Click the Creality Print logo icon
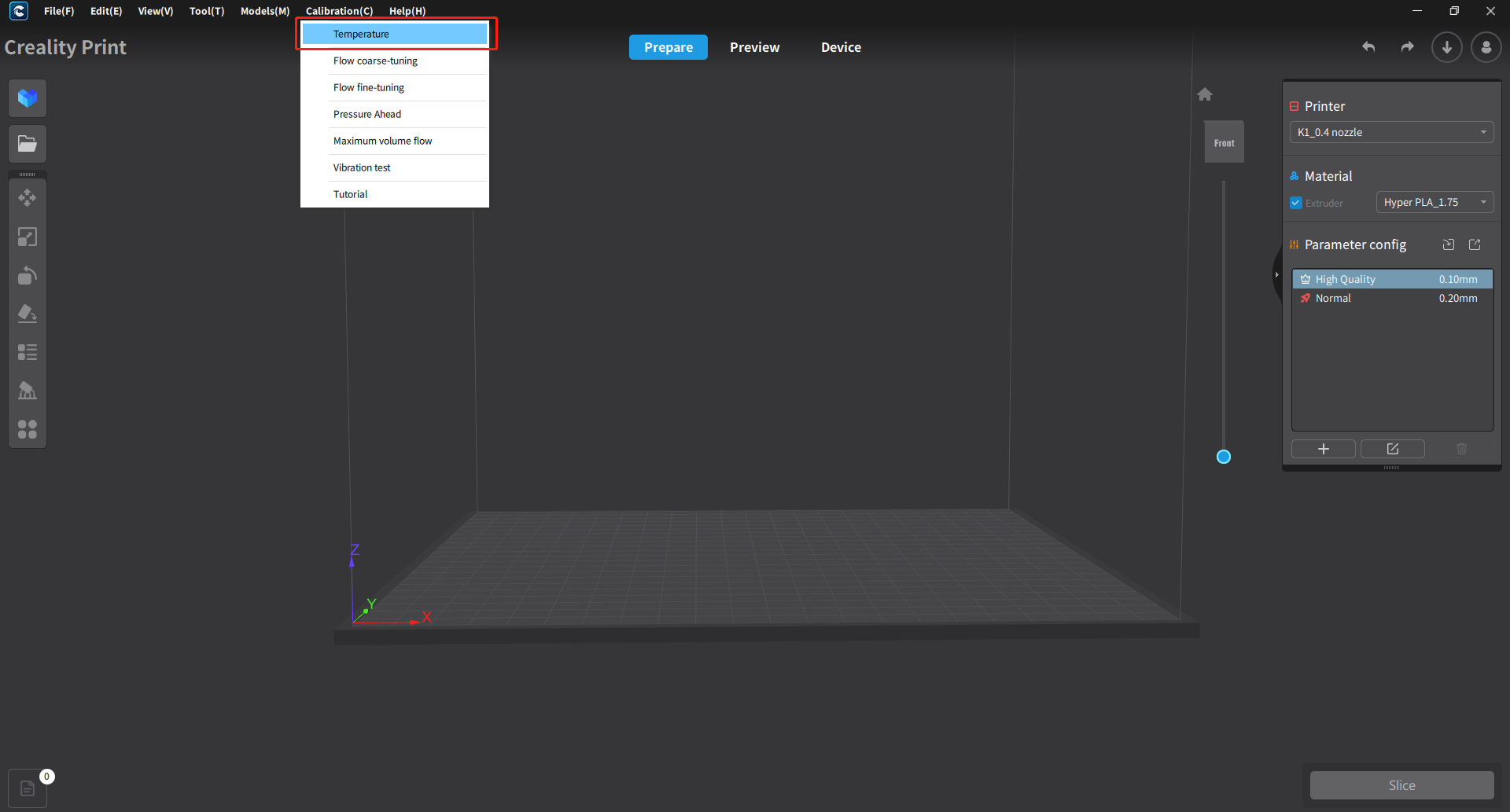Screen dimensions: 1510x812 (19, 11)
